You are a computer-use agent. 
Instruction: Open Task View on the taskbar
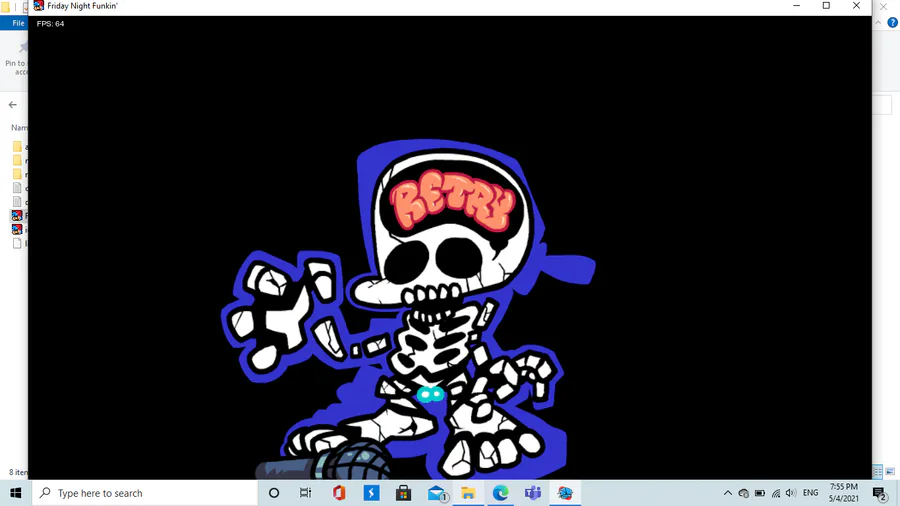coord(305,493)
